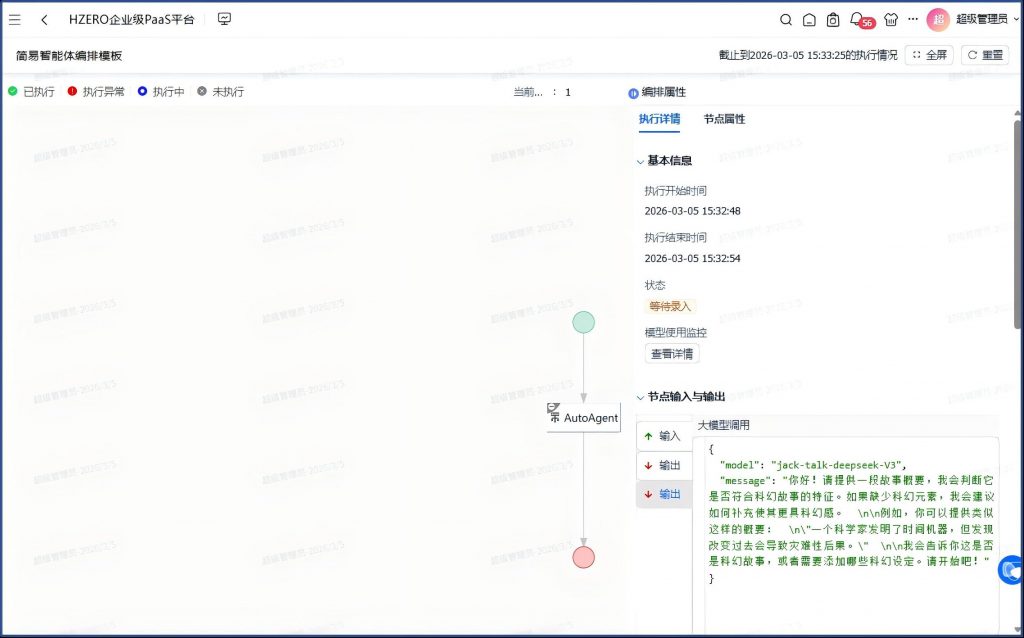Click the 重置 reset button
Screen dimensions: 1024x638
pyautogui.click(x=984, y=55)
